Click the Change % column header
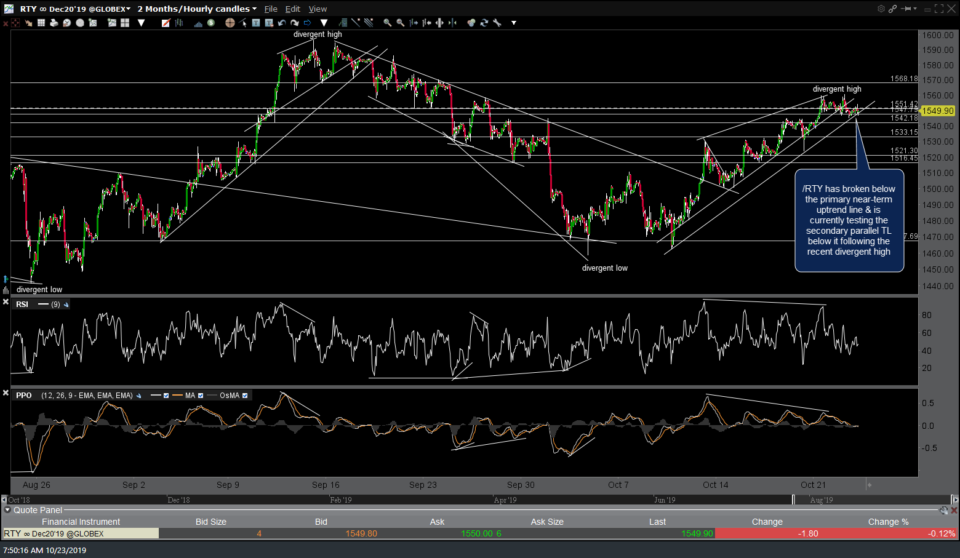 tap(889, 521)
